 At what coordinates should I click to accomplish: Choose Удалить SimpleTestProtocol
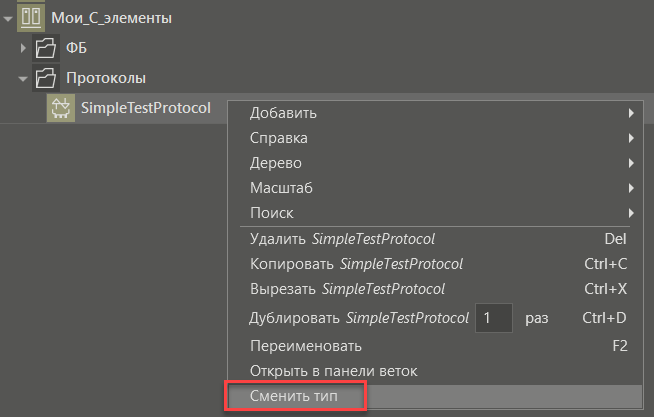coord(435,239)
